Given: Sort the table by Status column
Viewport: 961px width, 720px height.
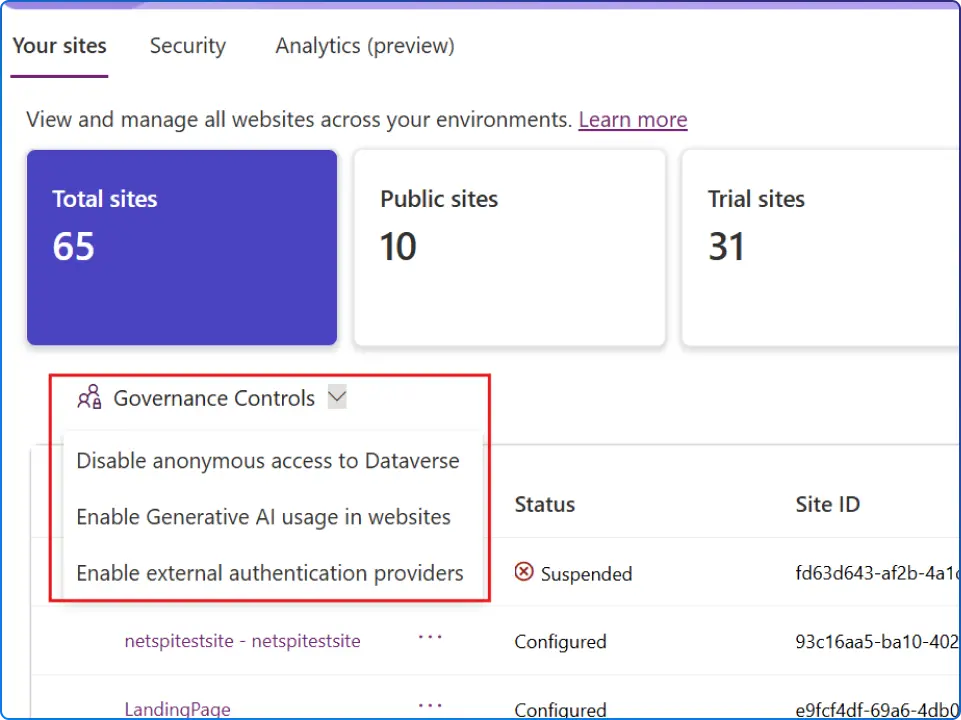Looking at the screenshot, I should pos(544,504).
